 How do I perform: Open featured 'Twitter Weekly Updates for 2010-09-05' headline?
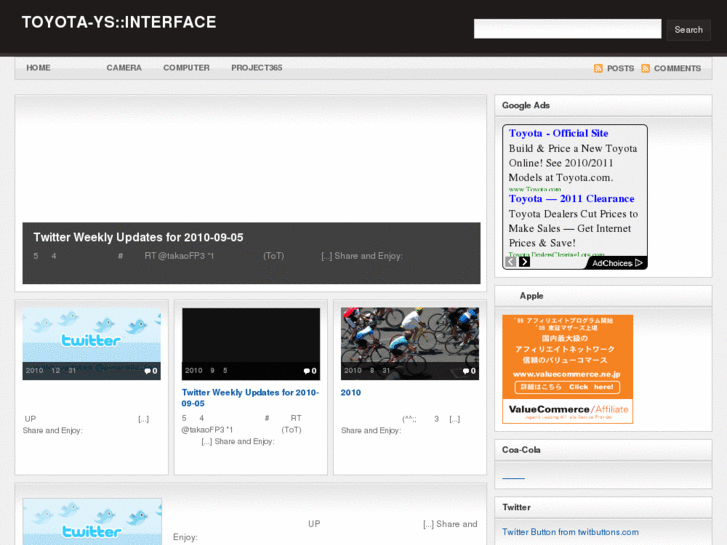point(138,237)
